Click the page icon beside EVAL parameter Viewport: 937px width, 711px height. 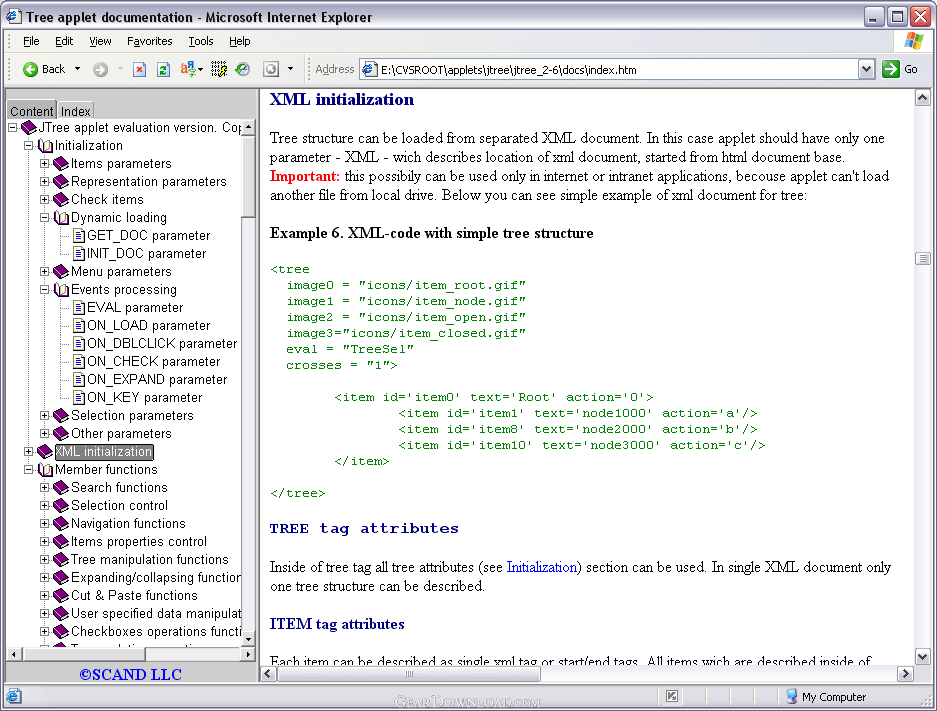(79, 308)
